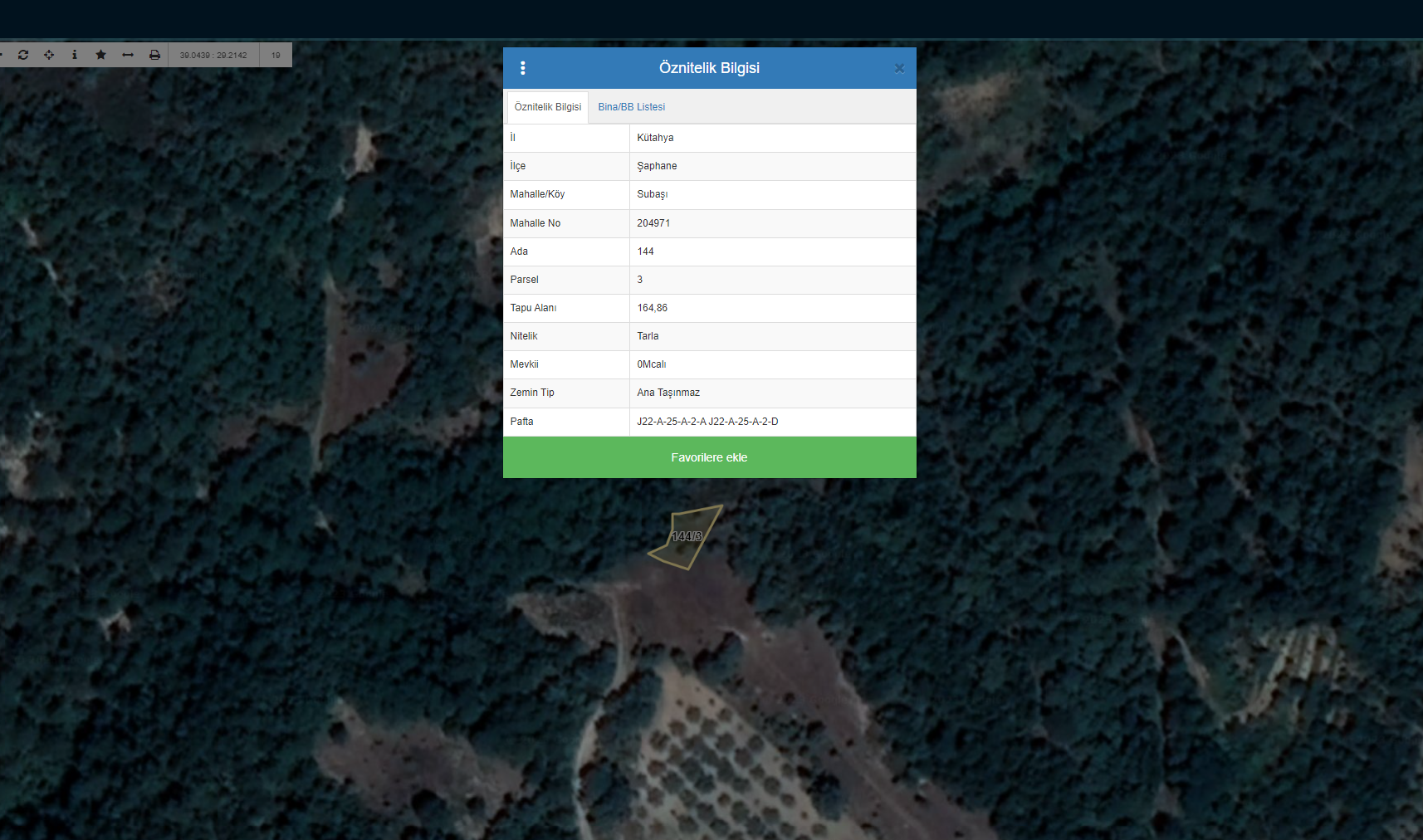
Task: Click the Şaphane value in İlçe row
Action: [x=657, y=166]
